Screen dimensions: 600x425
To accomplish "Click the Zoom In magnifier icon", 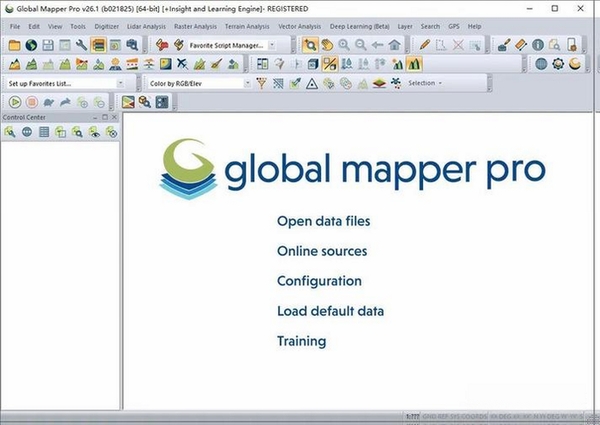I will click(x=344, y=45).
